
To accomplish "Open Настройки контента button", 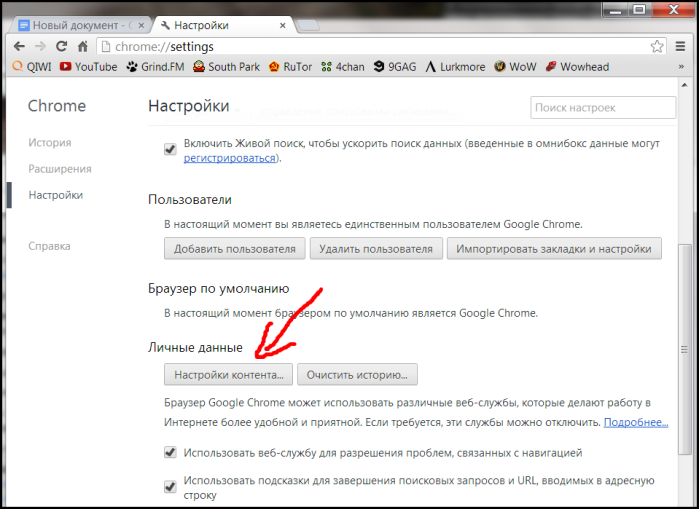I will tap(228, 374).
